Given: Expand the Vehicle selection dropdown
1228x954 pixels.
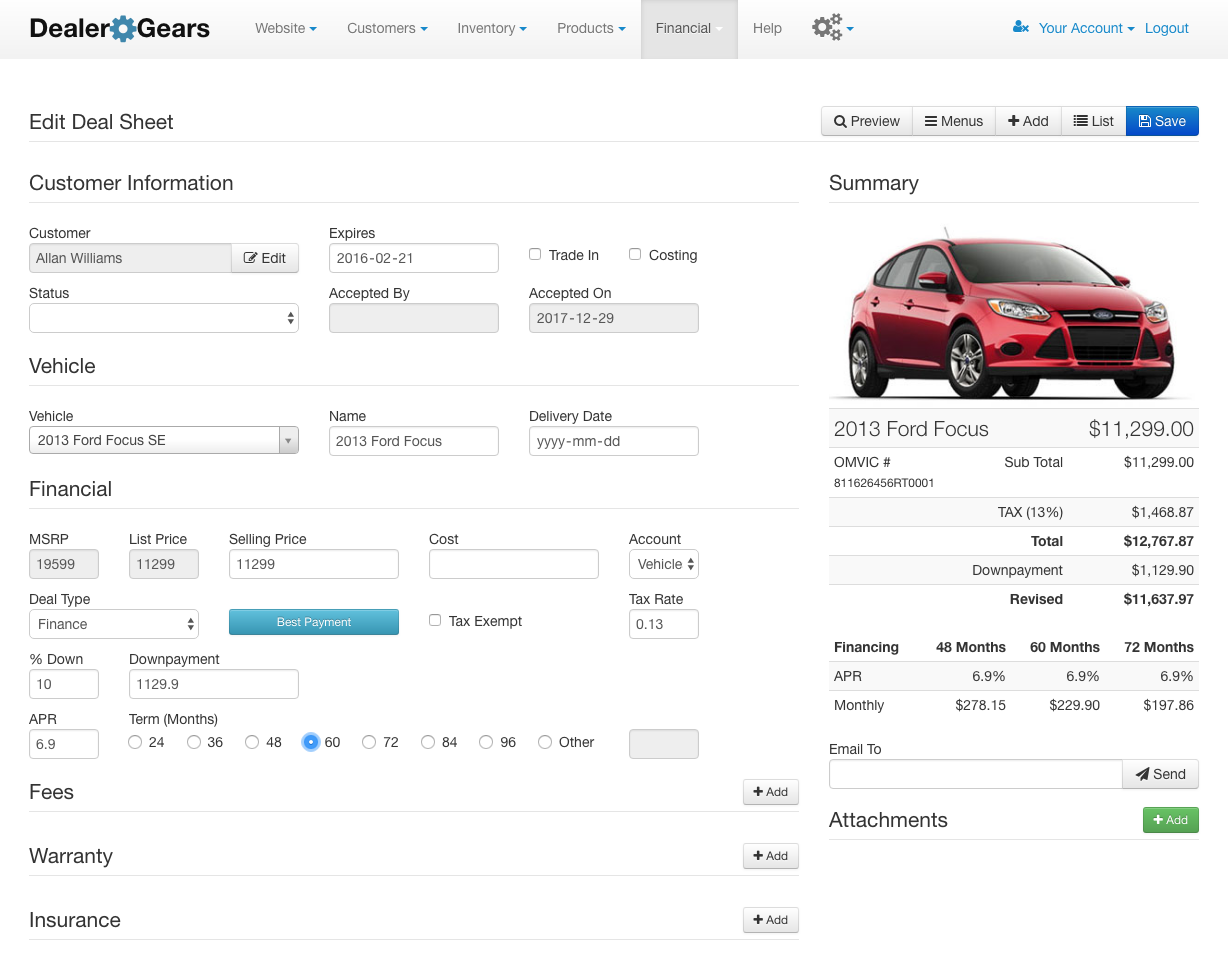Looking at the screenshot, I should (x=289, y=440).
